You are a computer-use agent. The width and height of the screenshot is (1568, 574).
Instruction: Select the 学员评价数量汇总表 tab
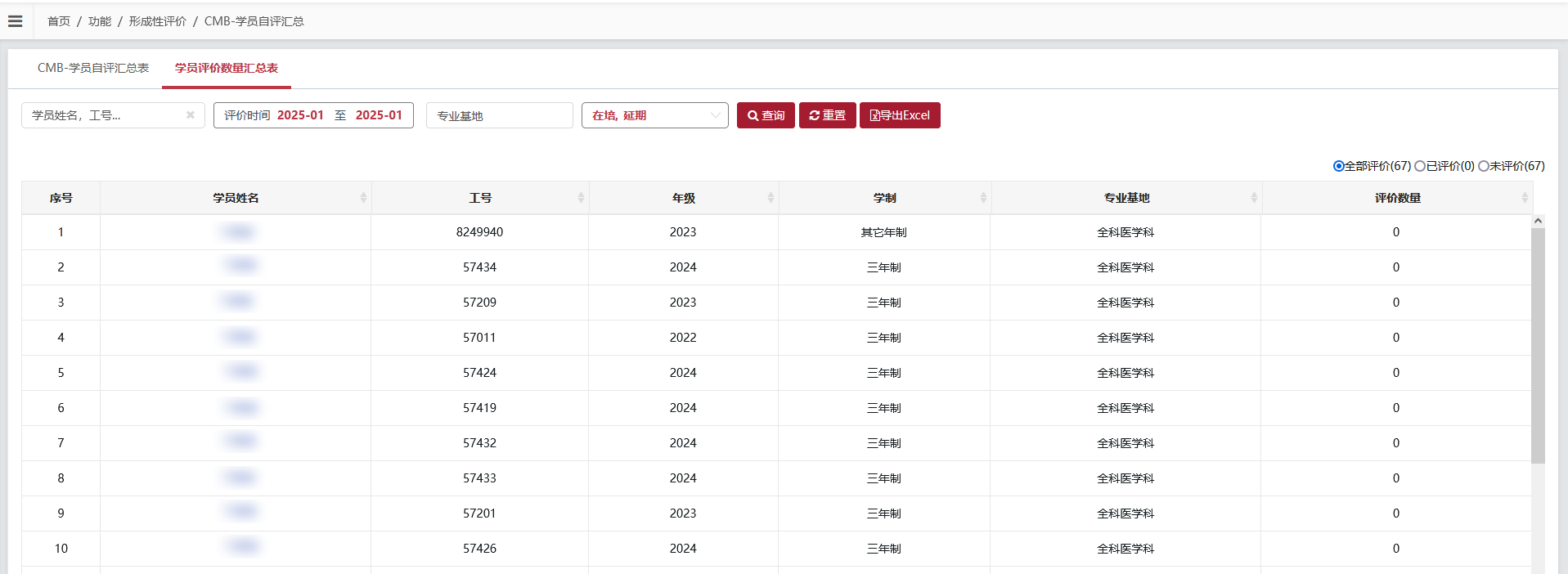point(227,68)
